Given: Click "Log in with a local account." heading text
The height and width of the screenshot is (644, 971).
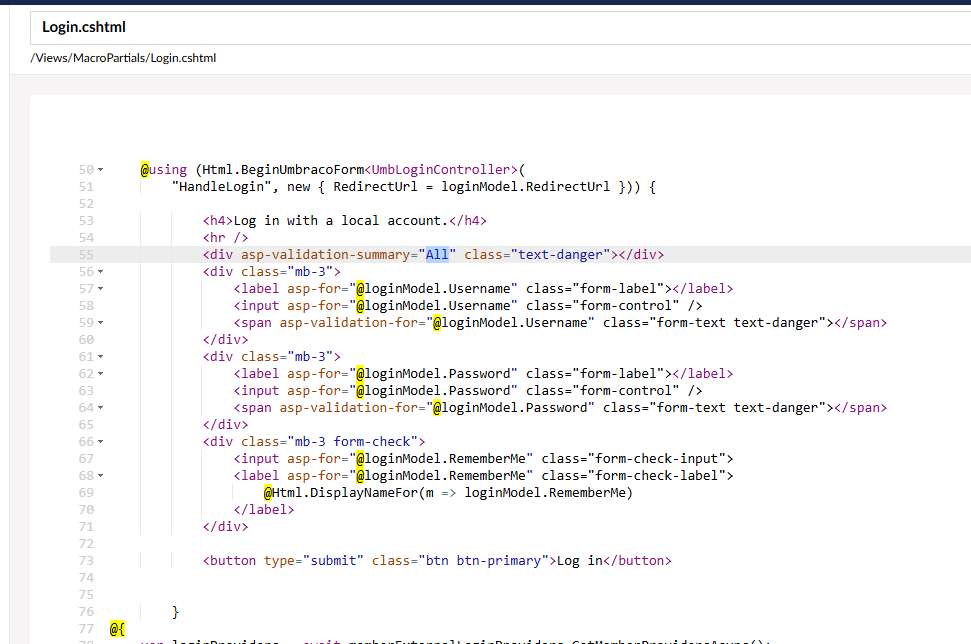Looking at the screenshot, I should (x=340, y=221).
